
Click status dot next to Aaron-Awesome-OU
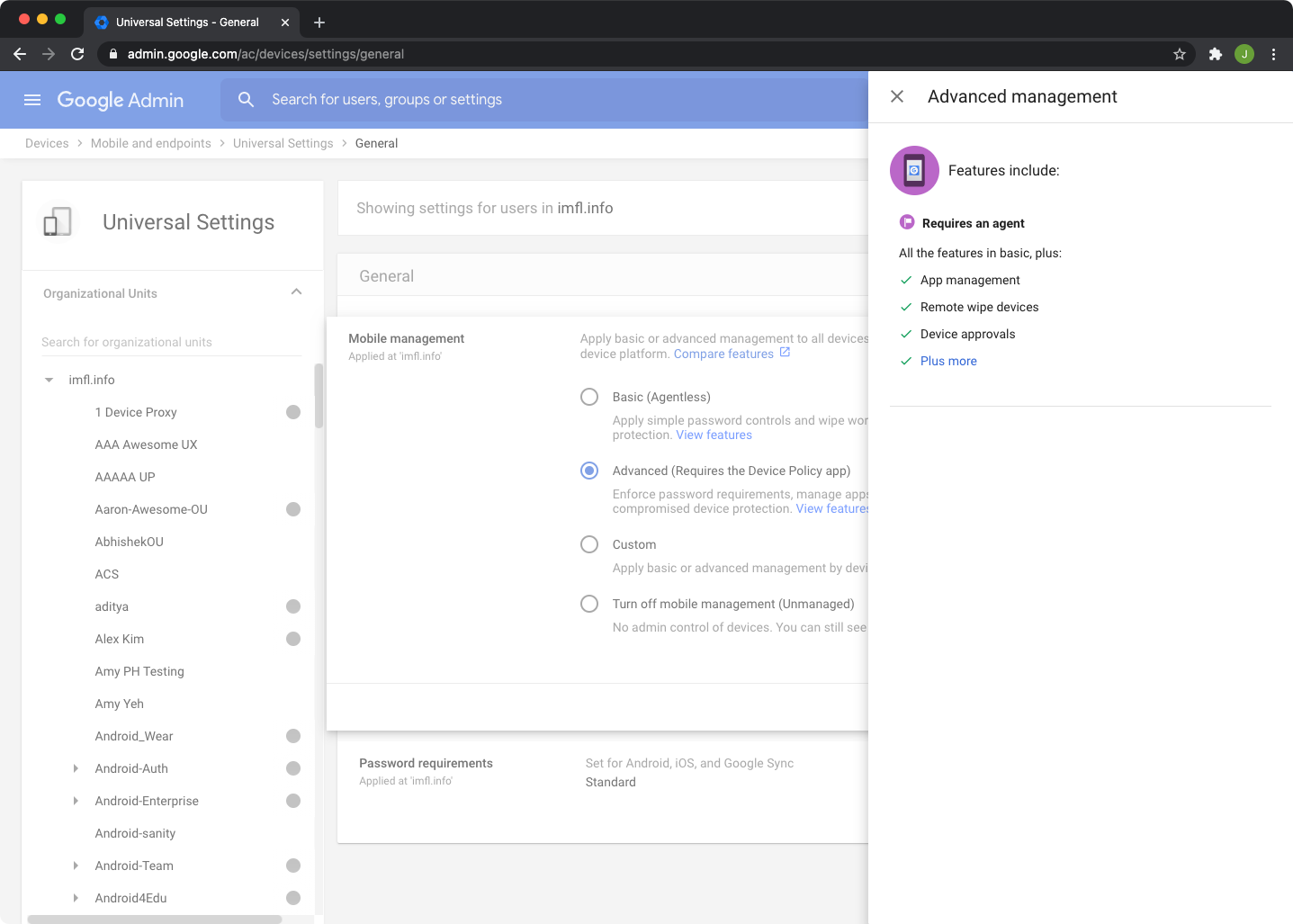click(293, 509)
